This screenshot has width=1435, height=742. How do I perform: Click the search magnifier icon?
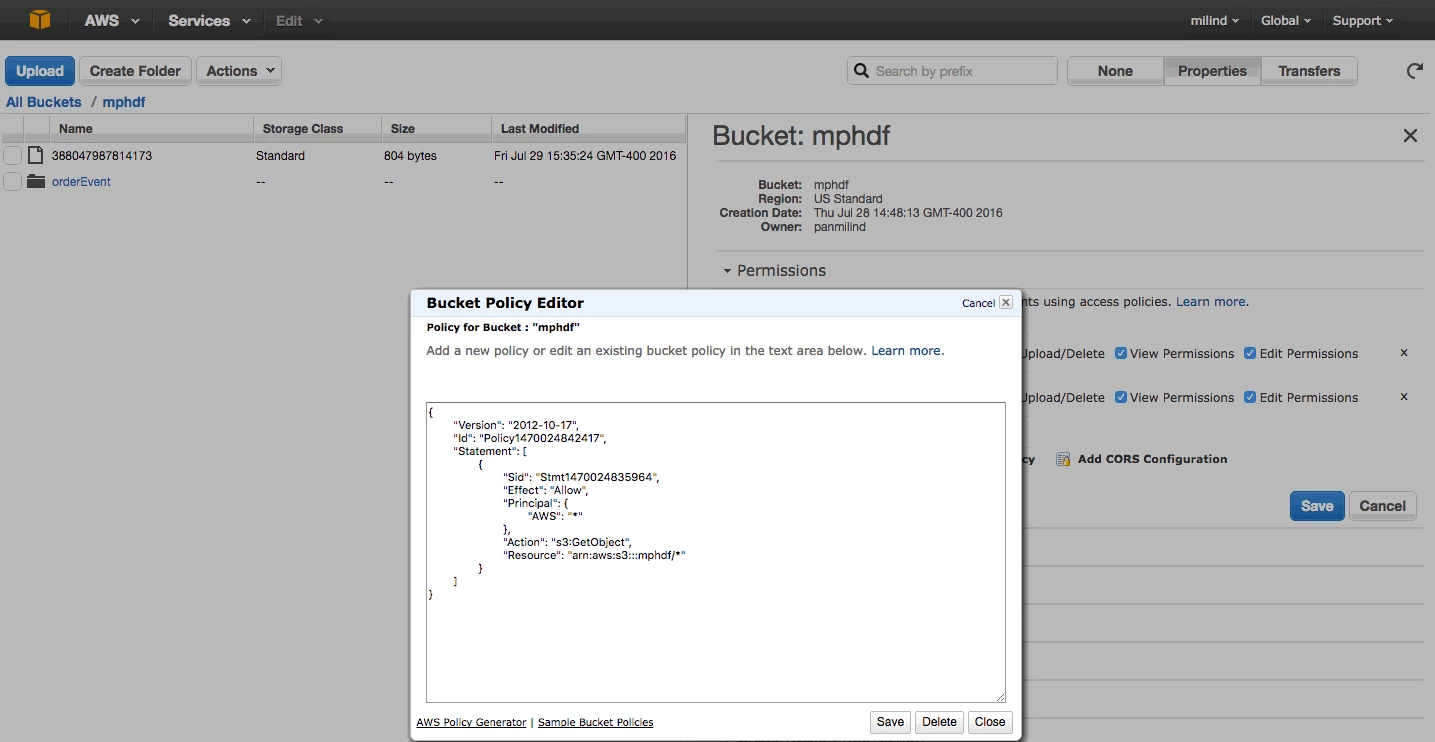click(861, 71)
